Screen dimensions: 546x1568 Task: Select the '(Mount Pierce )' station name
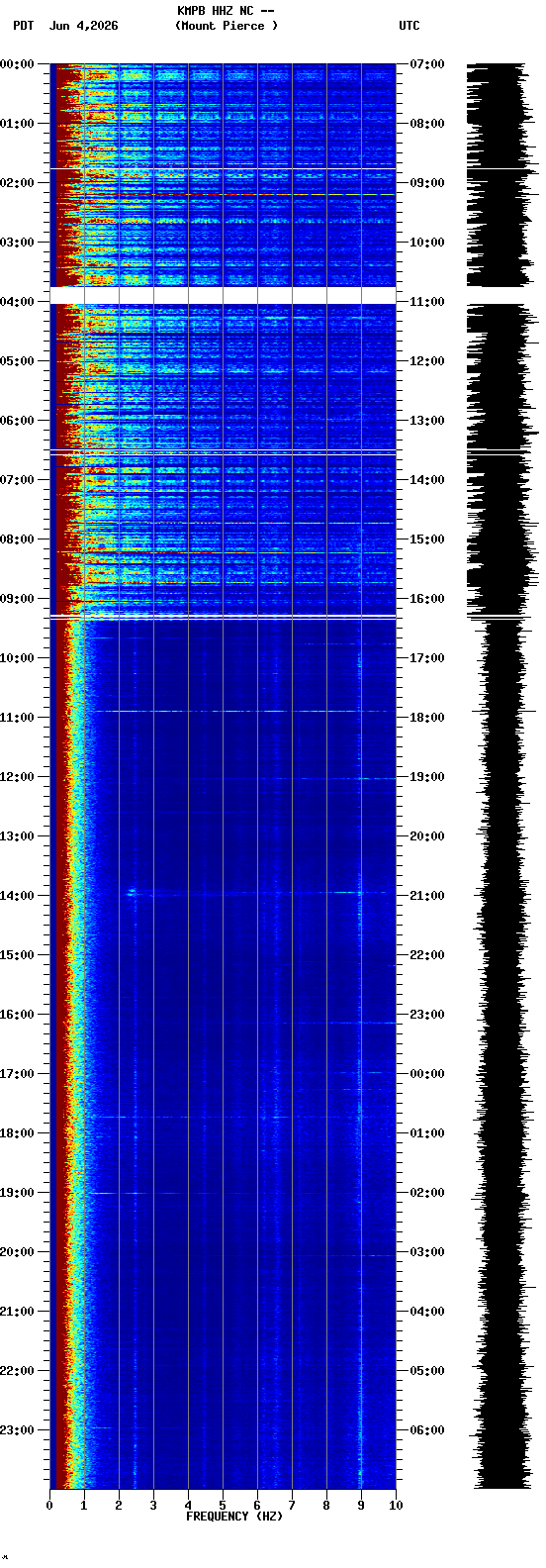tap(227, 26)
